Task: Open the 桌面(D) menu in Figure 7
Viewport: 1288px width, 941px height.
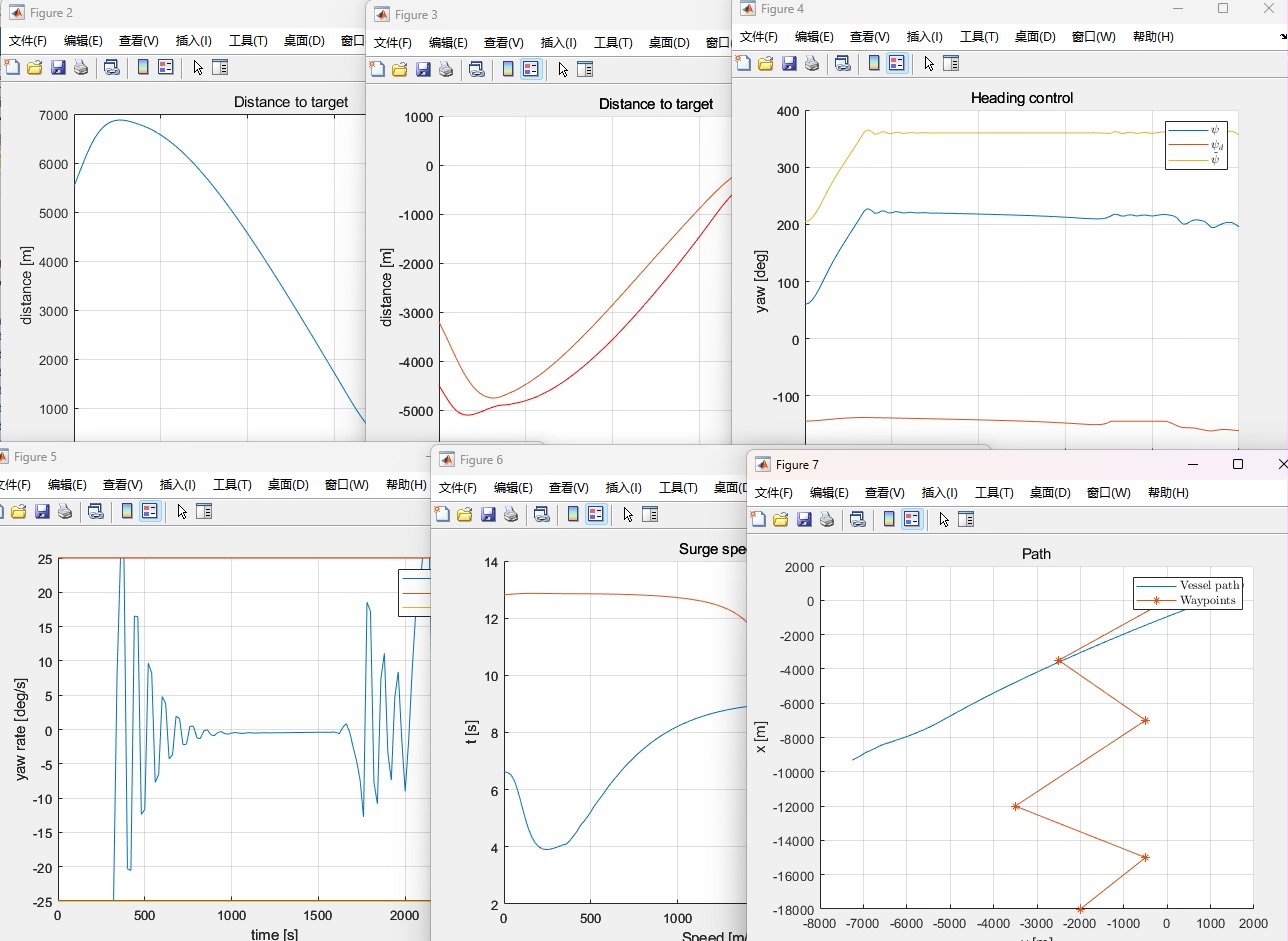Action: pyautogui.click(x=1049, y=493)
